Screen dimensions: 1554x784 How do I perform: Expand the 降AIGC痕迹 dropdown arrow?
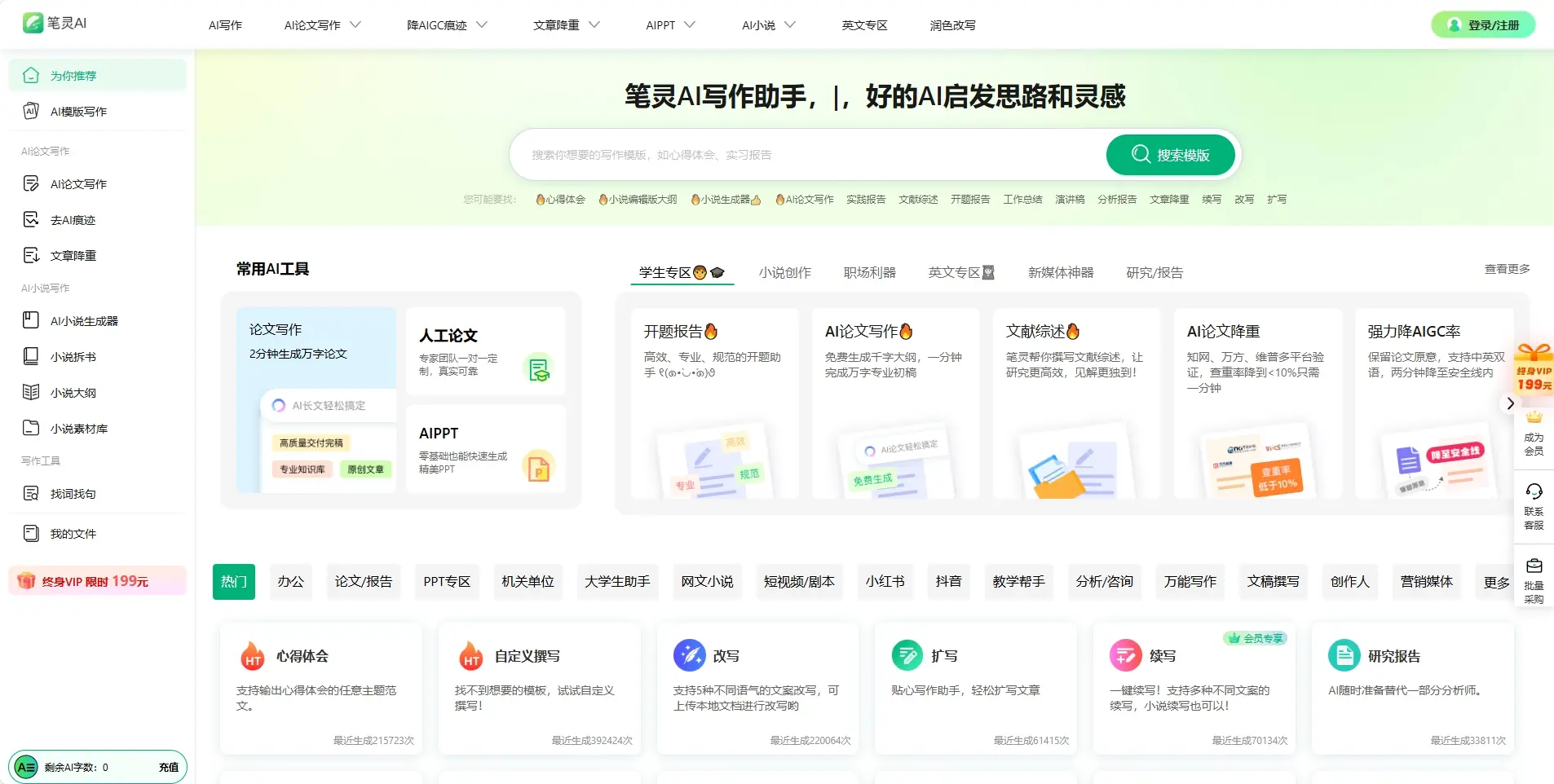[482, 25]
